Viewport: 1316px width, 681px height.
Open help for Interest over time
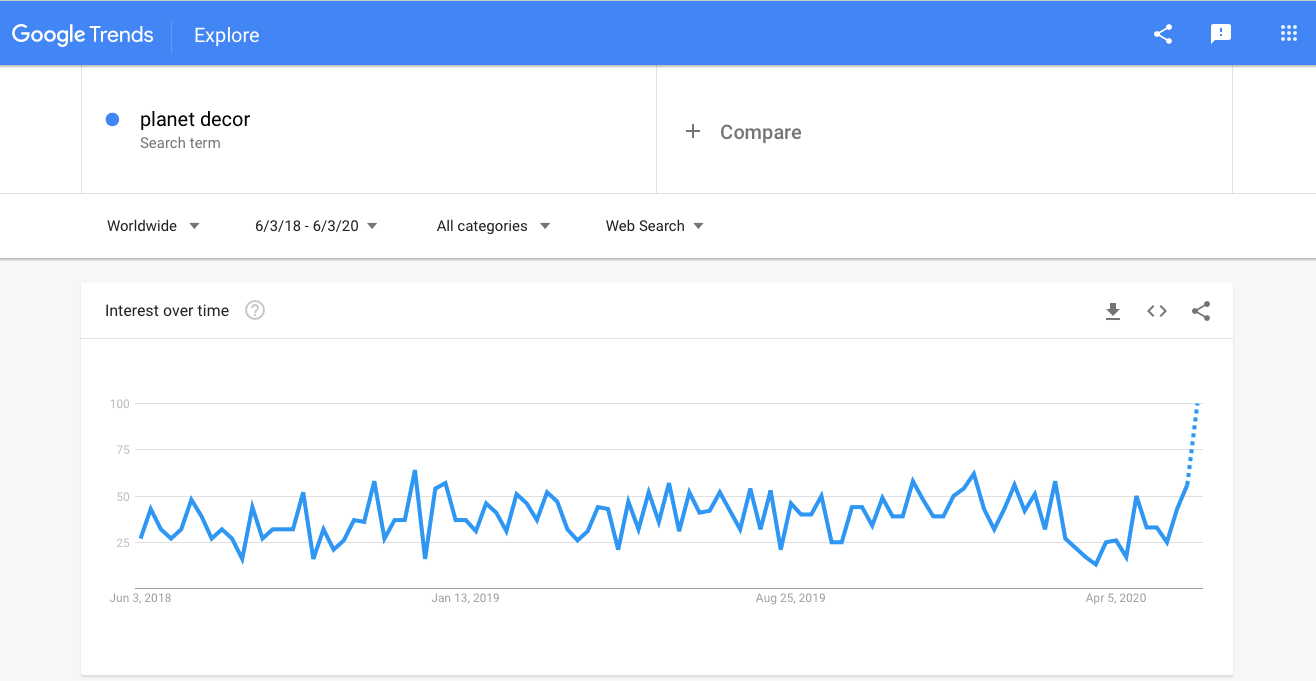pos(255,311)
